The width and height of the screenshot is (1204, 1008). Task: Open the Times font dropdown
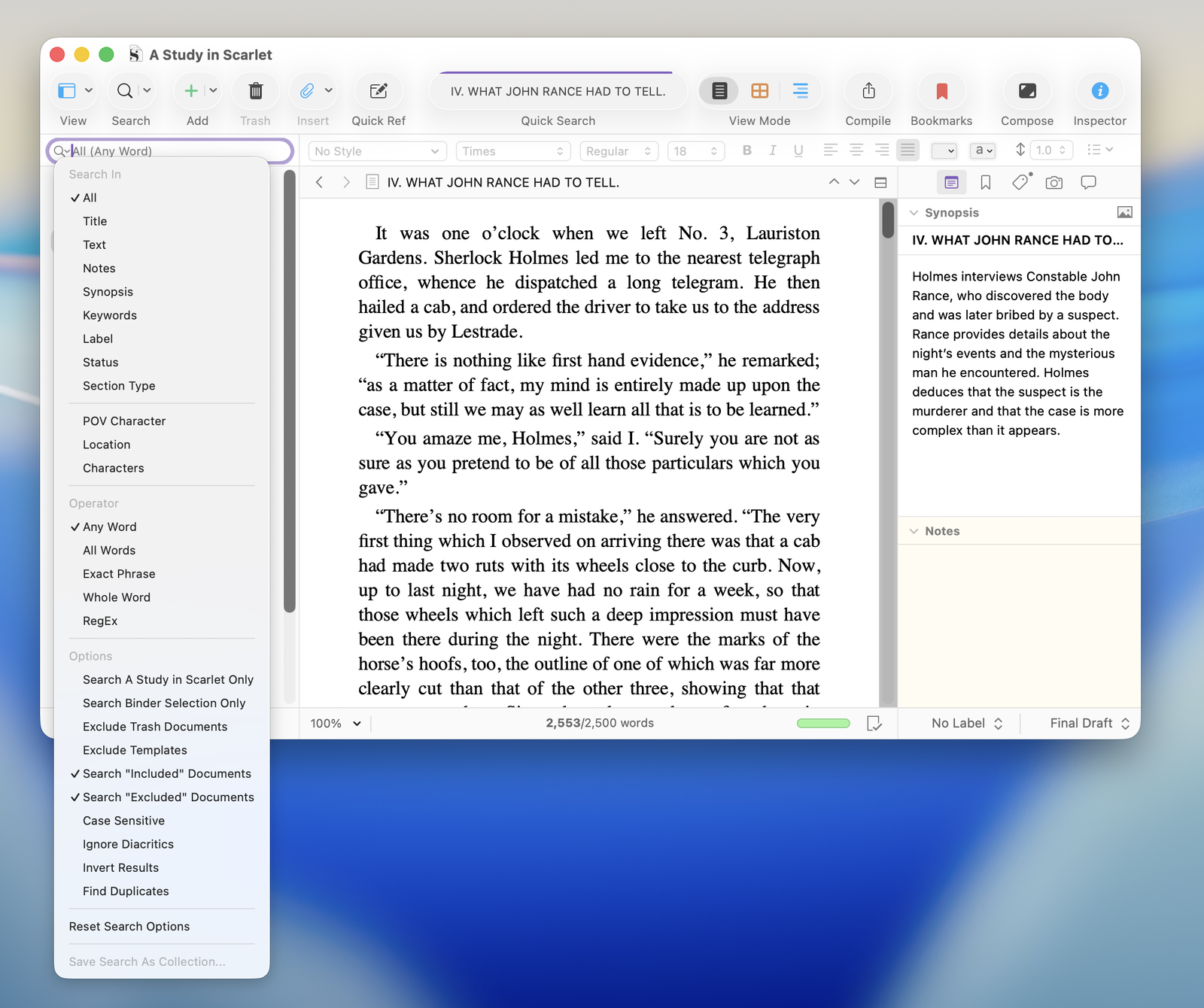[x=512, y=151]
